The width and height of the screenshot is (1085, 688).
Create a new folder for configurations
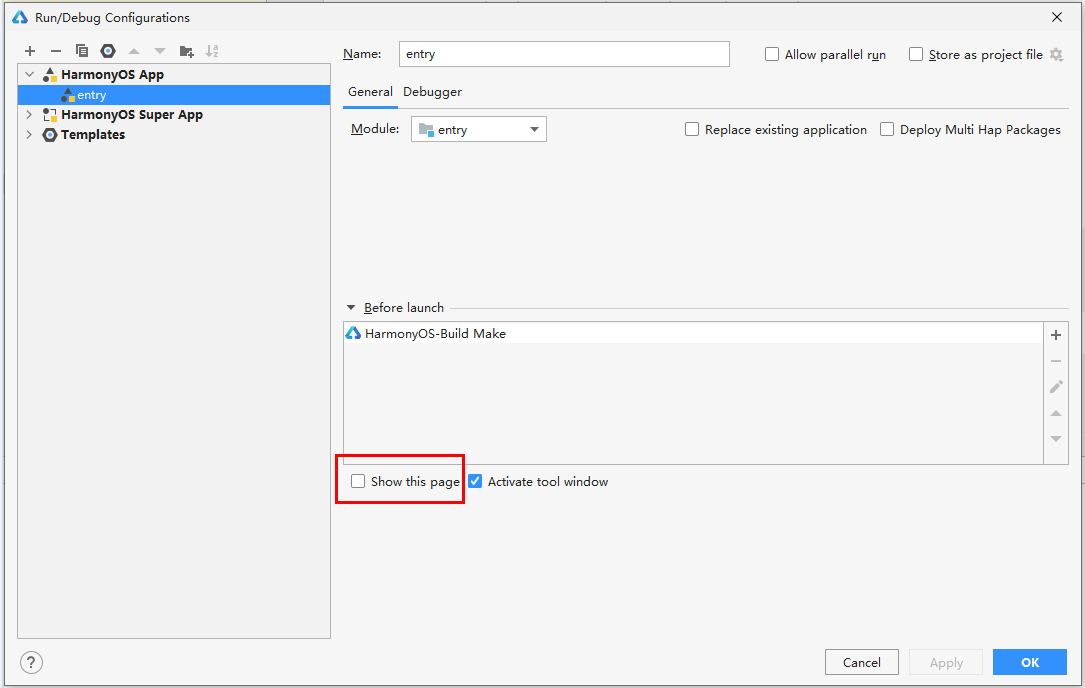186,51
